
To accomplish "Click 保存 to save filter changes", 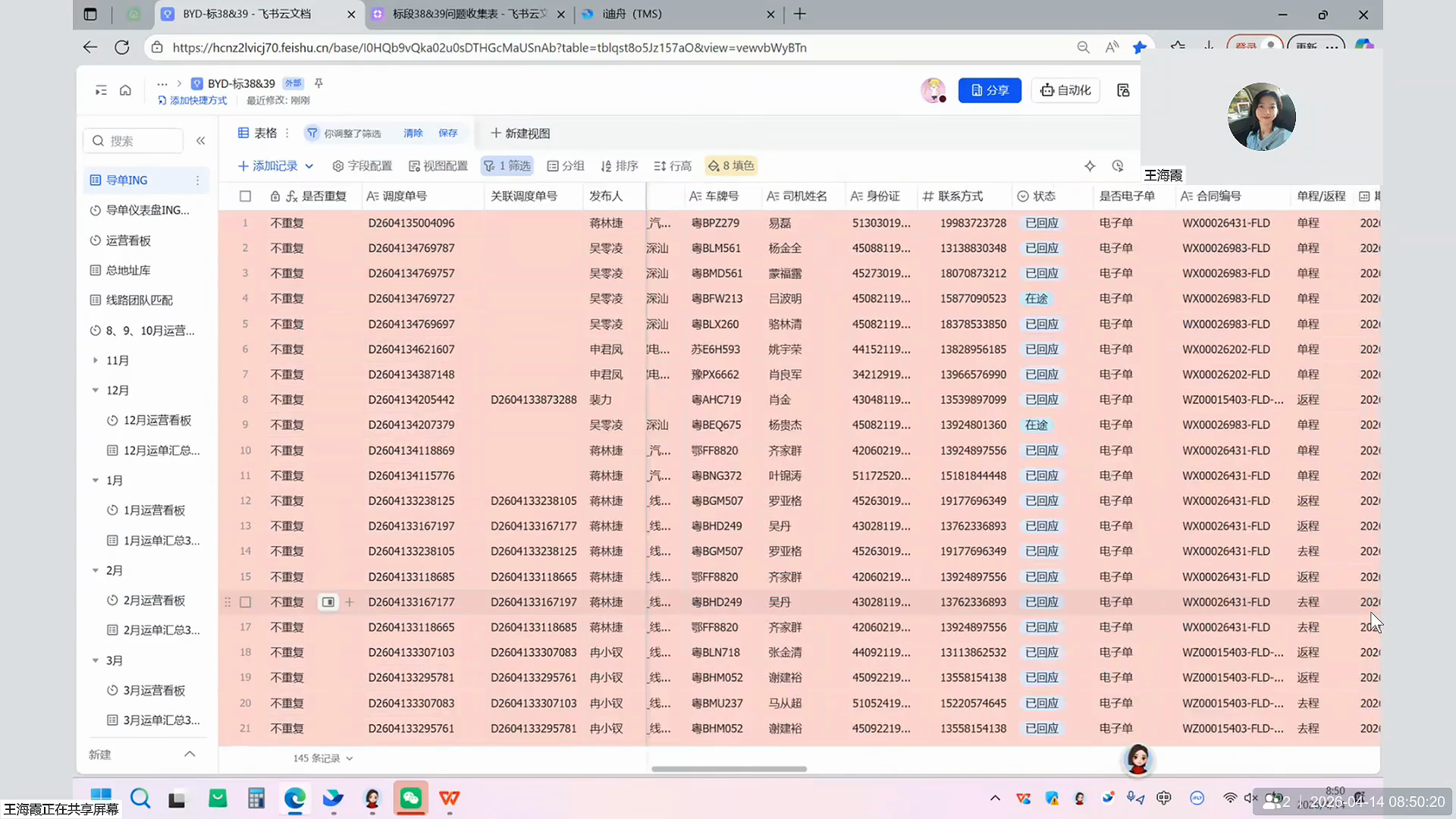I will pos(447,133).
